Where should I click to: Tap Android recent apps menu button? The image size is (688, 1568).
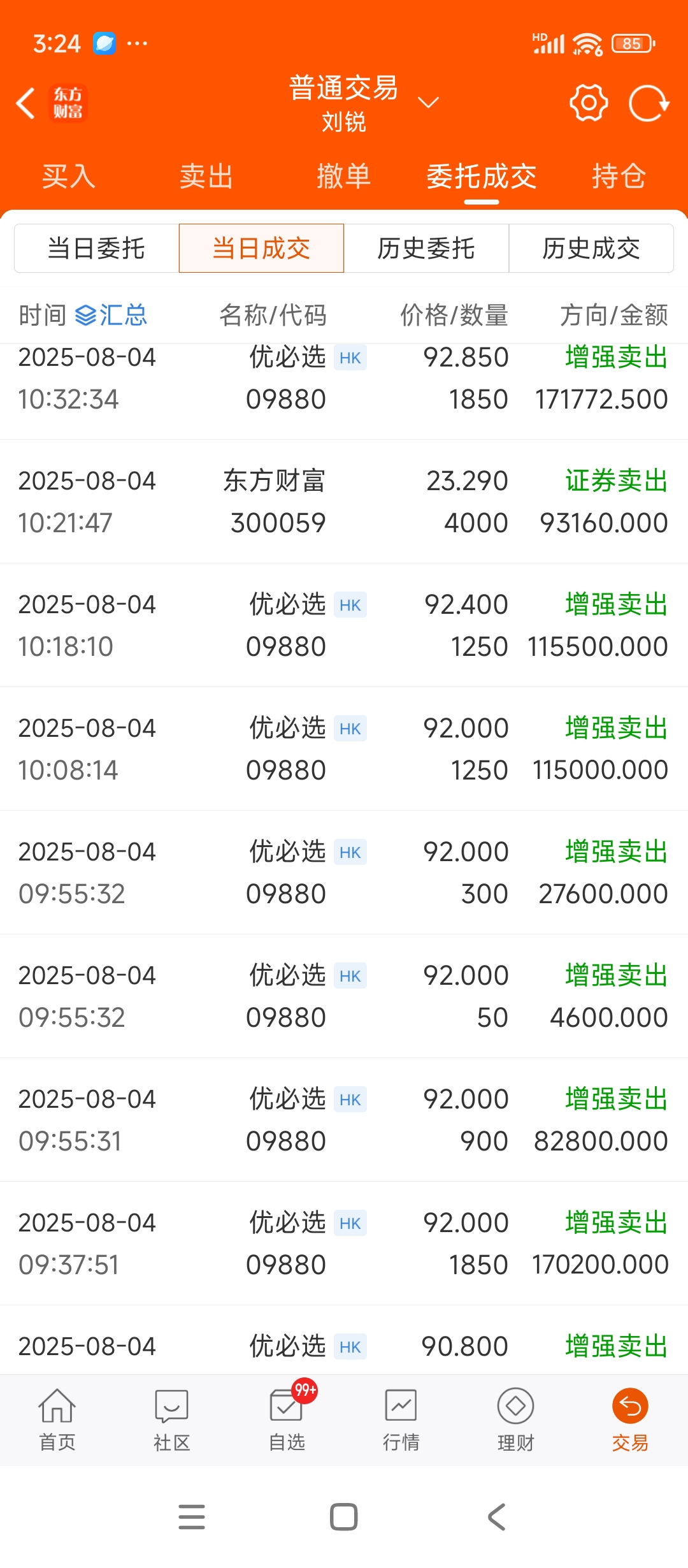(192, 1516)
